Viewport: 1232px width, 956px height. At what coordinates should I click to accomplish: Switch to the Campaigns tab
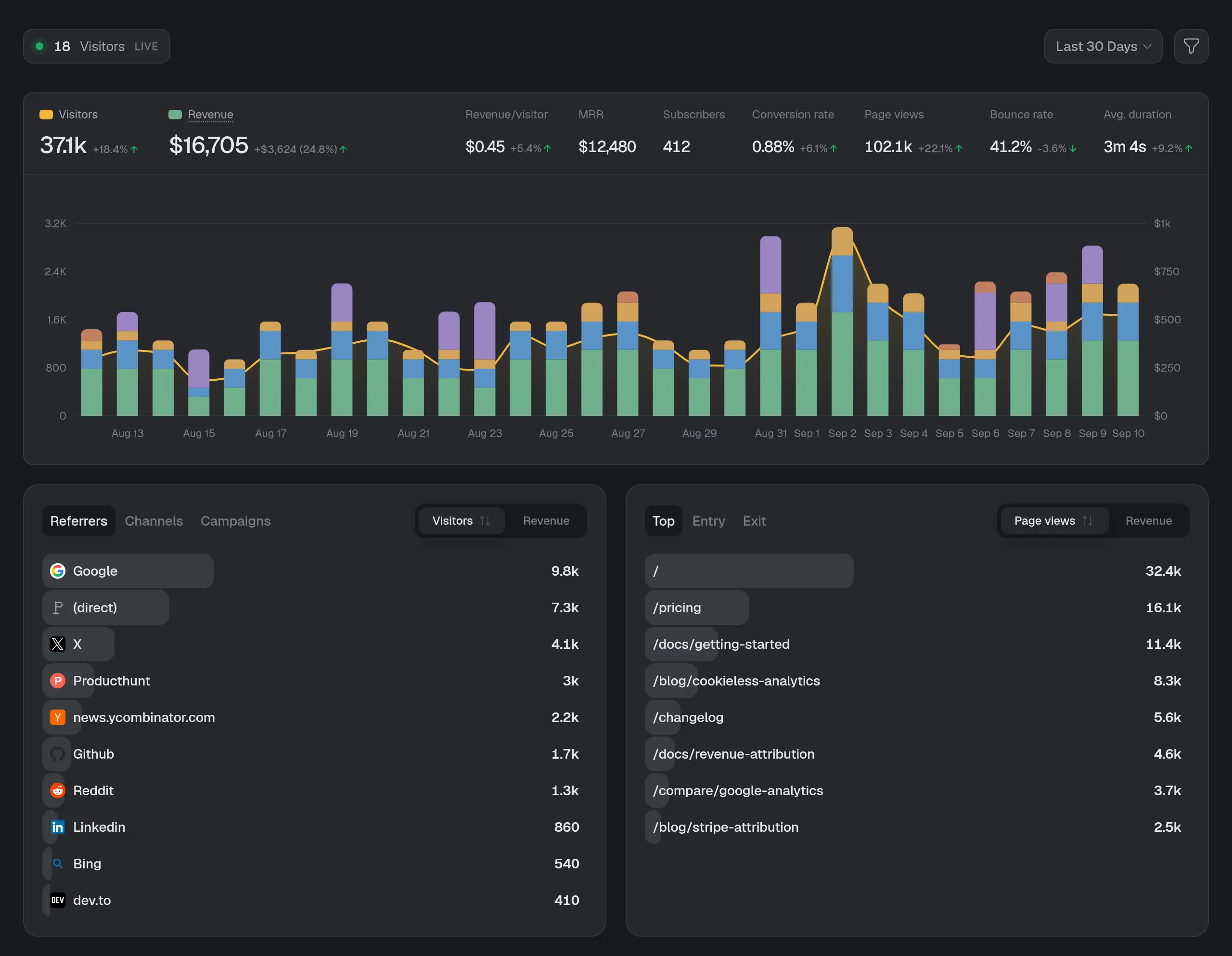(235, 521)
